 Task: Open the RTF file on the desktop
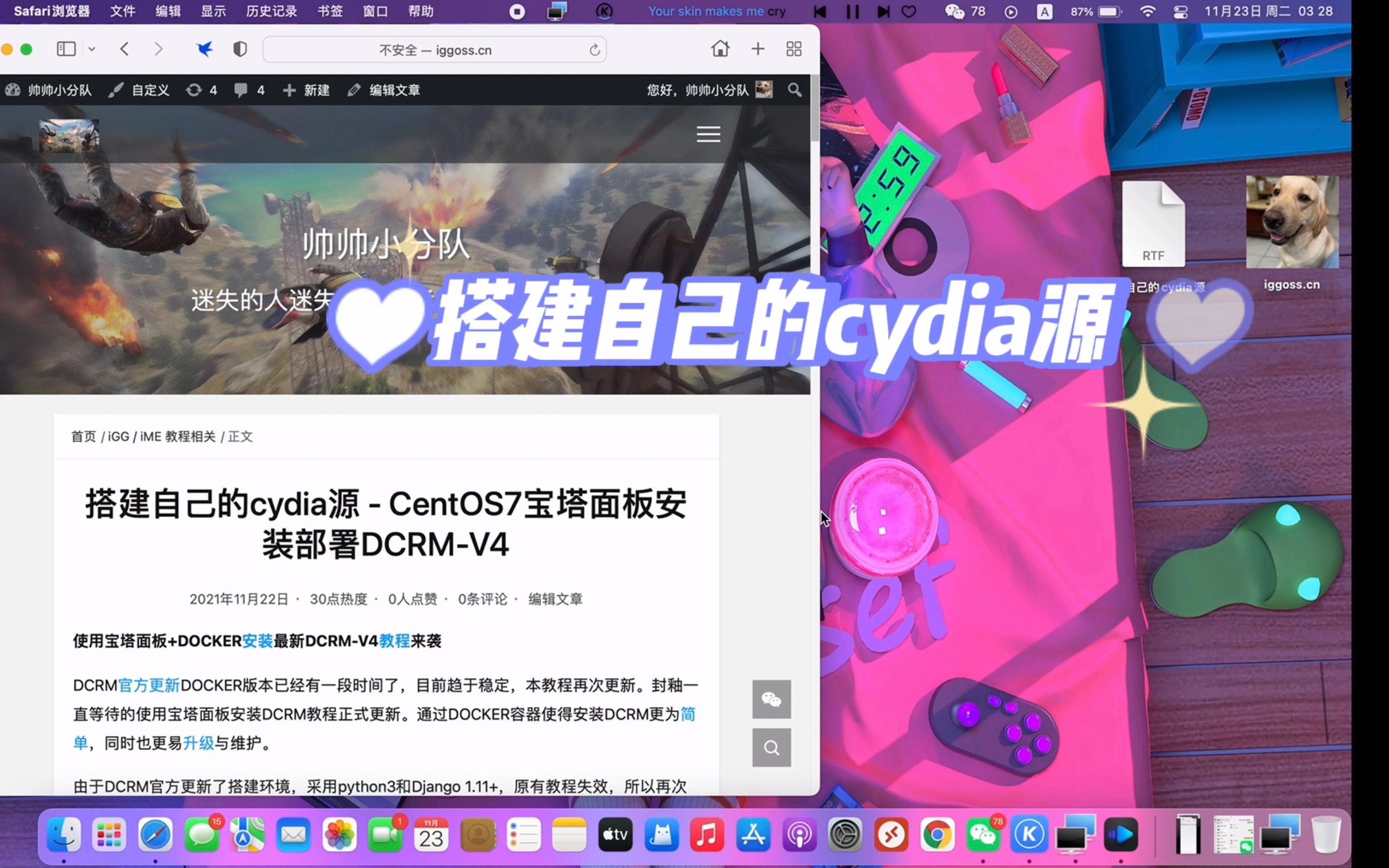point(1153,224)
